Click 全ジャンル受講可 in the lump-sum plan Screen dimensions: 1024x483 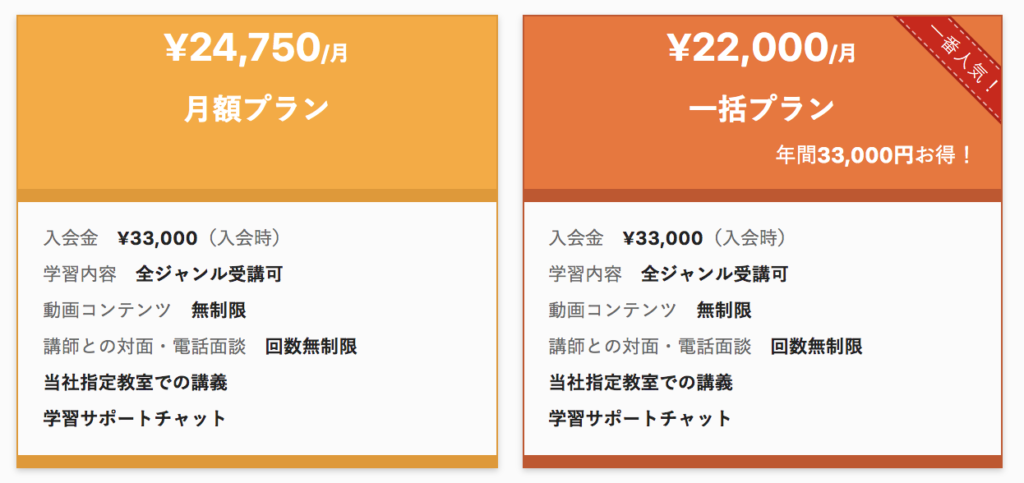[714, 274]
